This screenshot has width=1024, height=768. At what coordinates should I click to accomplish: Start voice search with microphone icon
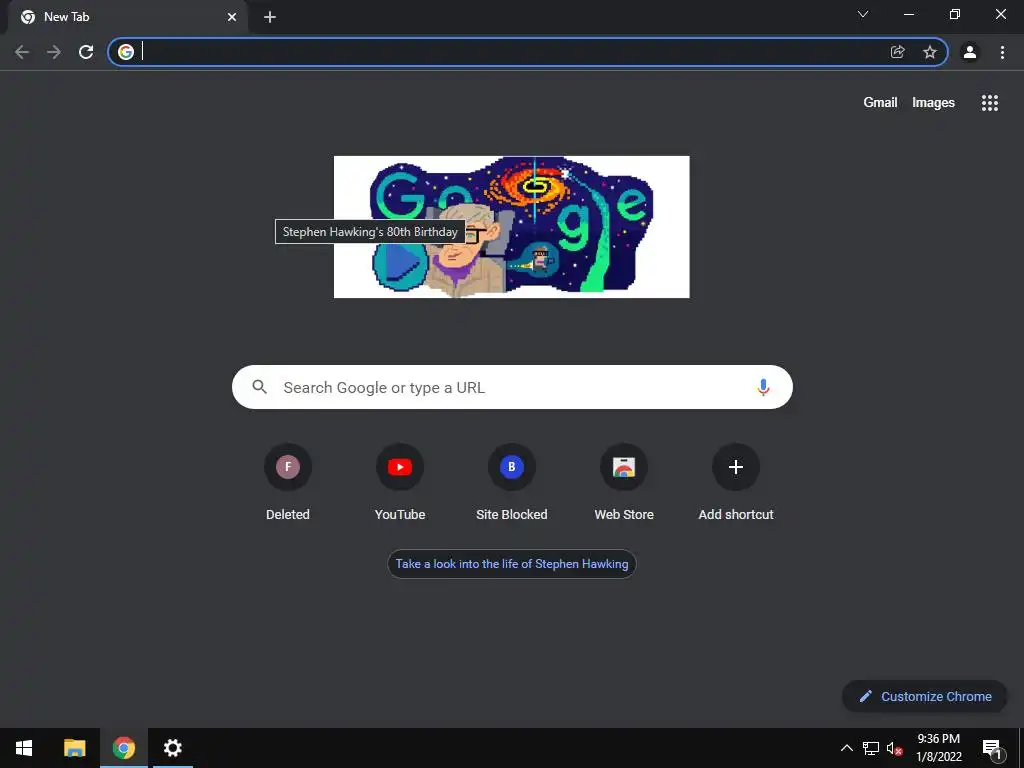763,387
